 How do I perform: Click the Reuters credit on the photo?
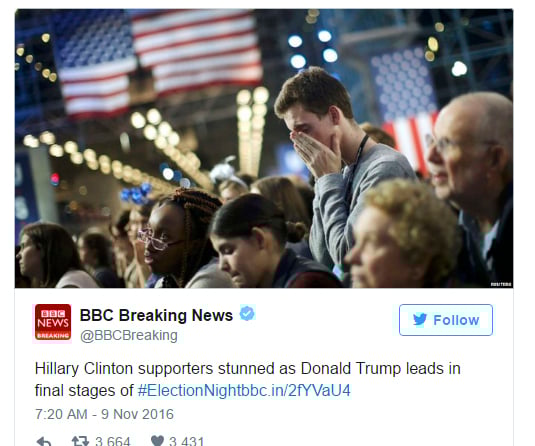(x=501, y=284)
